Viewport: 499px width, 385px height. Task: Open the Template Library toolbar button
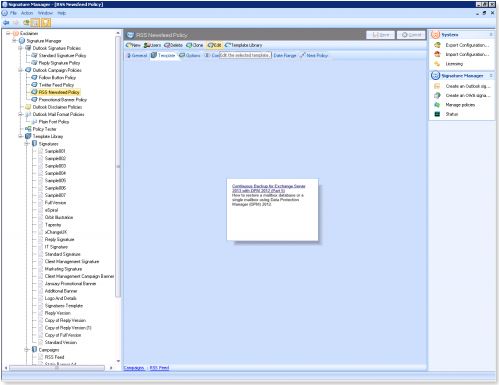click(244, 45)
